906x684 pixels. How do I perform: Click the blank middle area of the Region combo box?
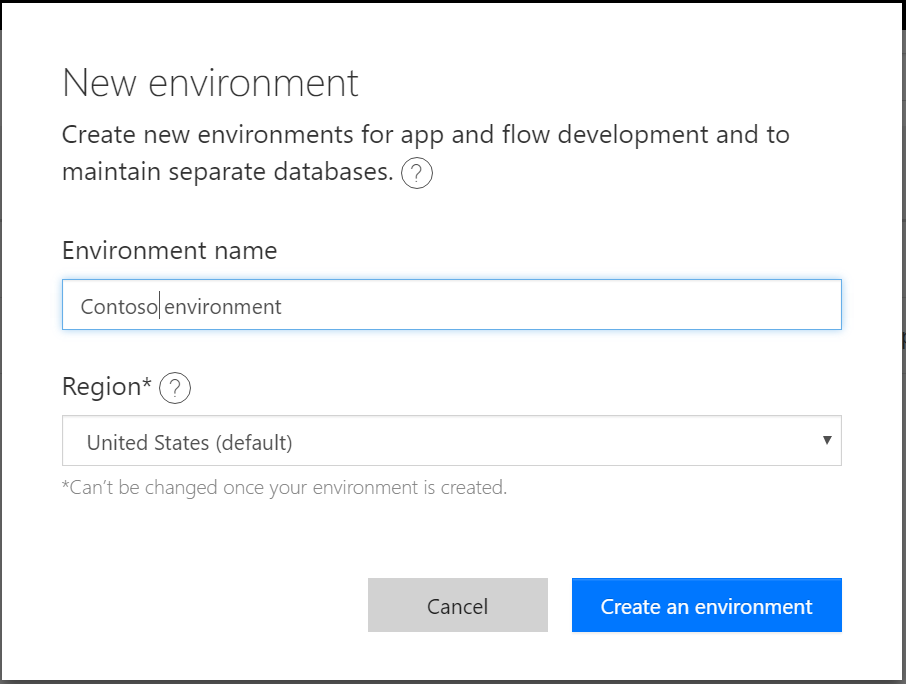tap(550, 441)
